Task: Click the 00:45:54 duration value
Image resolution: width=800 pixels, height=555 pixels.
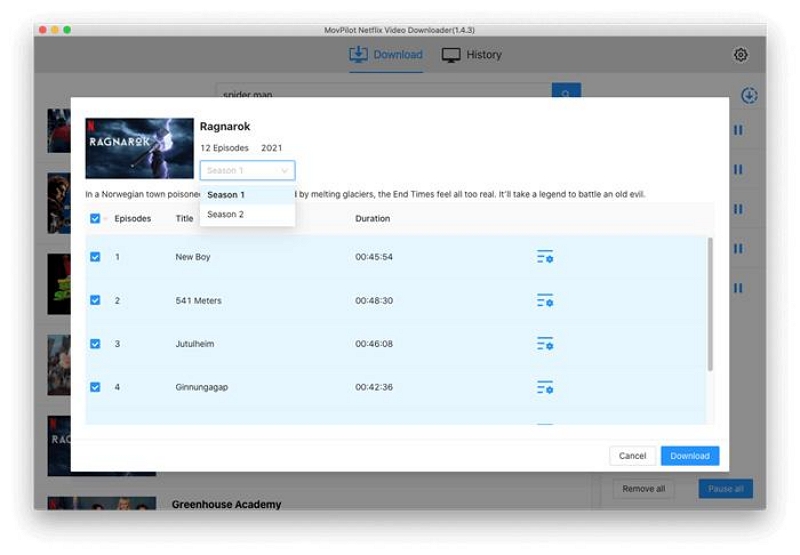Action: (x=374, y=257)
